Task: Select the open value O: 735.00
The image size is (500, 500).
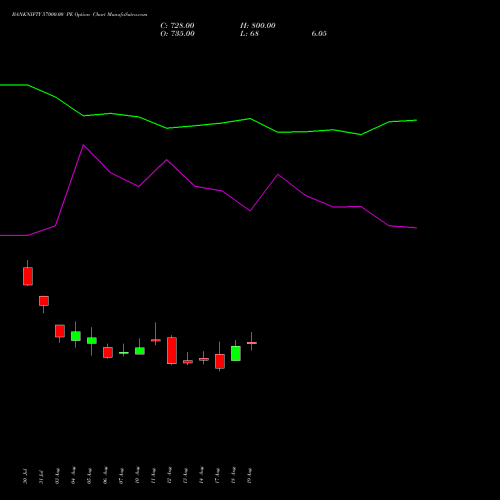Action: coord(177,34)
